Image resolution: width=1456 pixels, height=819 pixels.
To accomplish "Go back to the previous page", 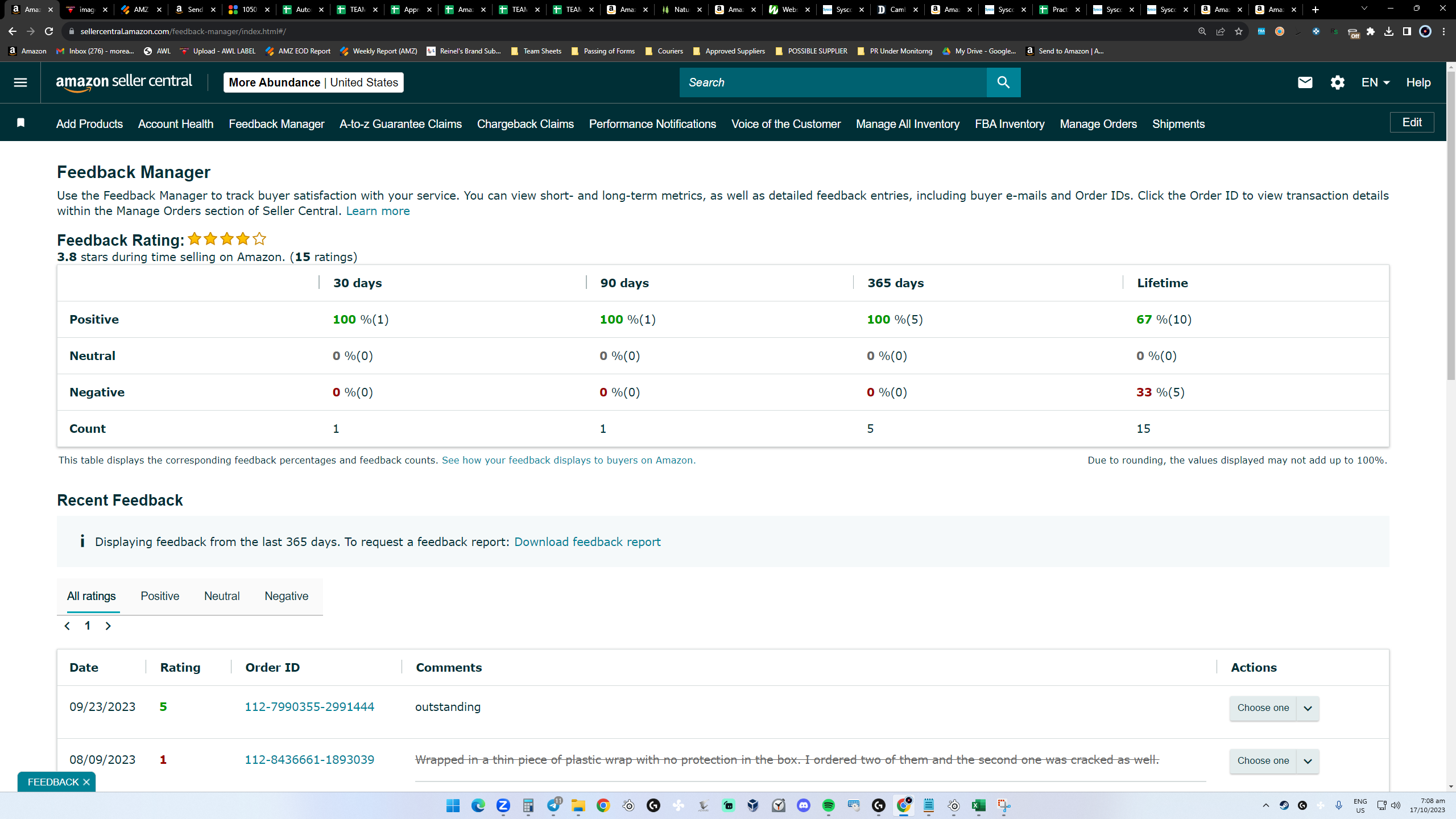I will click(13, 31).
